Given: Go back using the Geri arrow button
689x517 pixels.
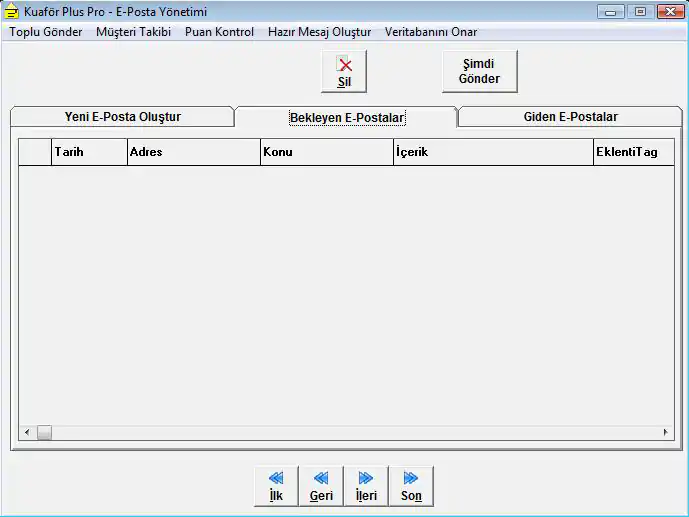Looking at the screenshot, I should [321, 486].
